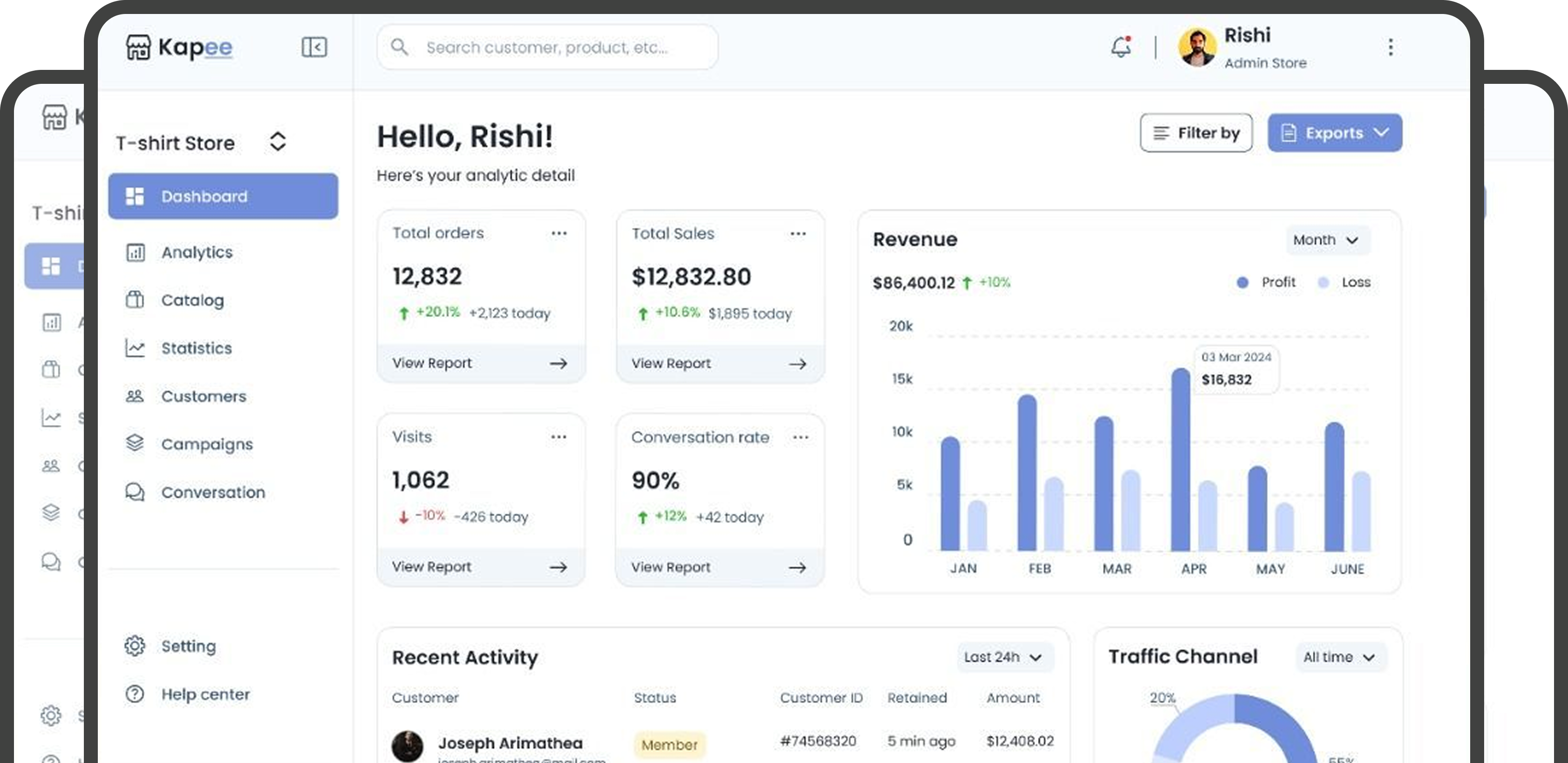Open the notifications bell
Image resolution: width=1568 pixels, height=763 pixels.
pos(1121,47)
